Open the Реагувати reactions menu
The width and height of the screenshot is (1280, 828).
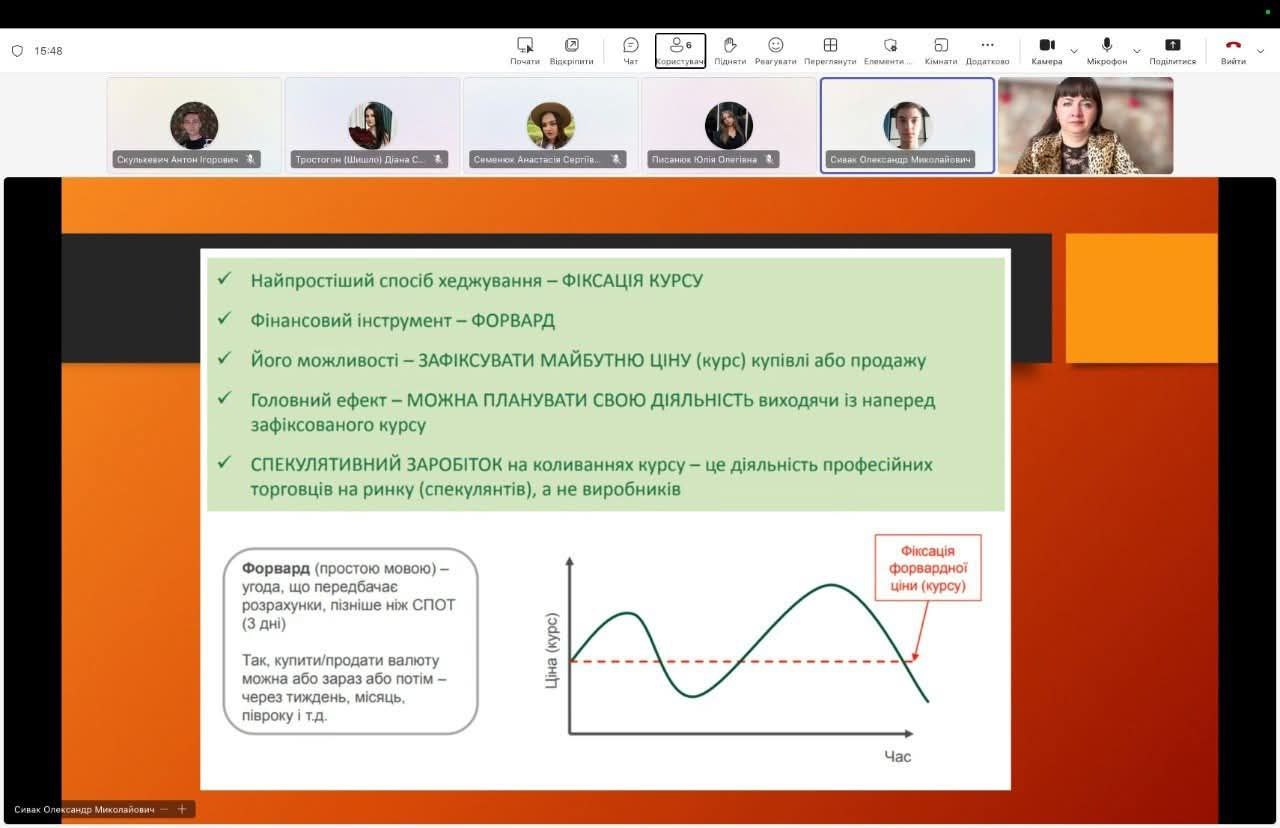coord(776,50)
